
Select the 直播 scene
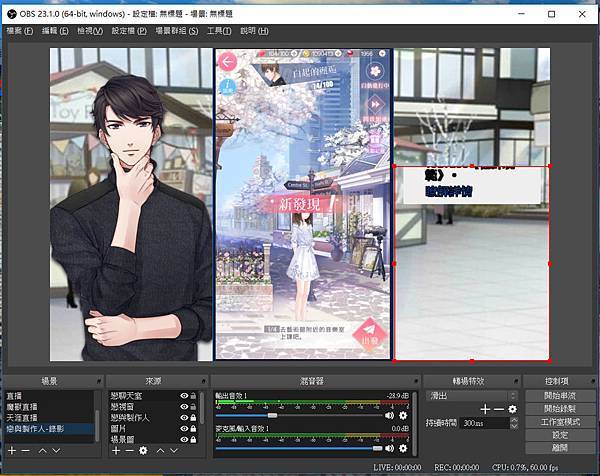[x=49, y=396]
